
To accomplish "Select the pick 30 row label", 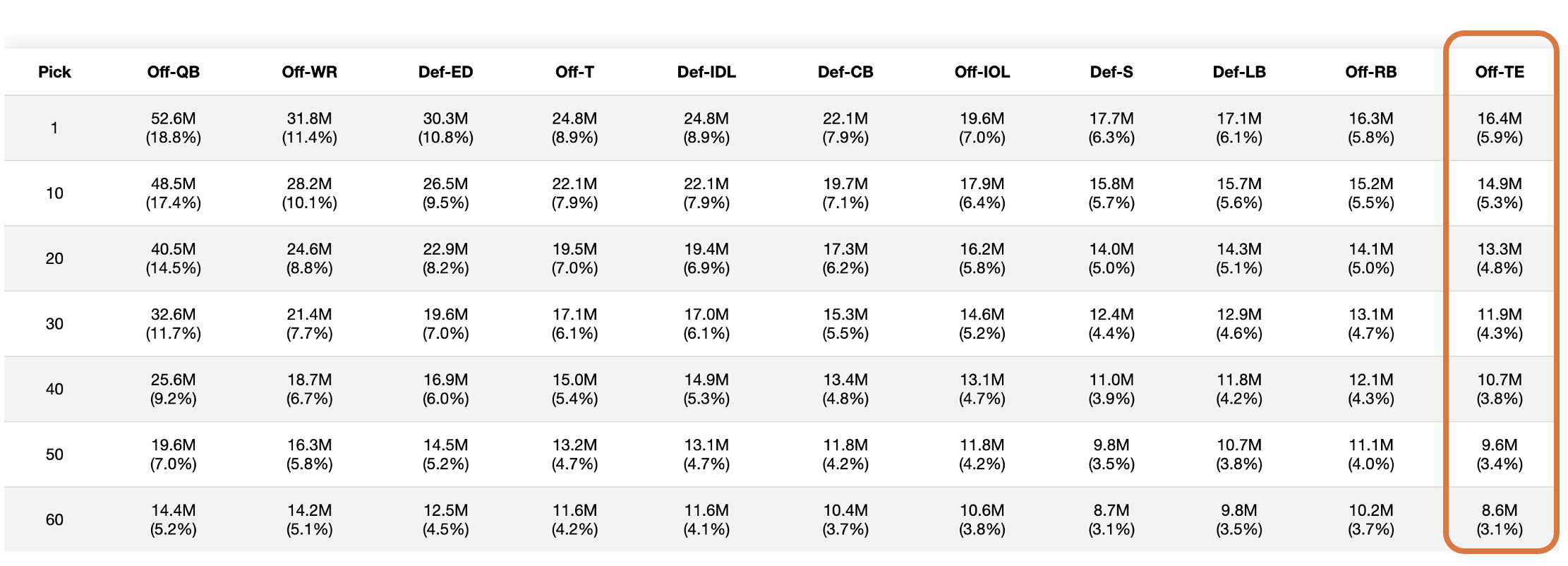I will [x=54, y=324].
